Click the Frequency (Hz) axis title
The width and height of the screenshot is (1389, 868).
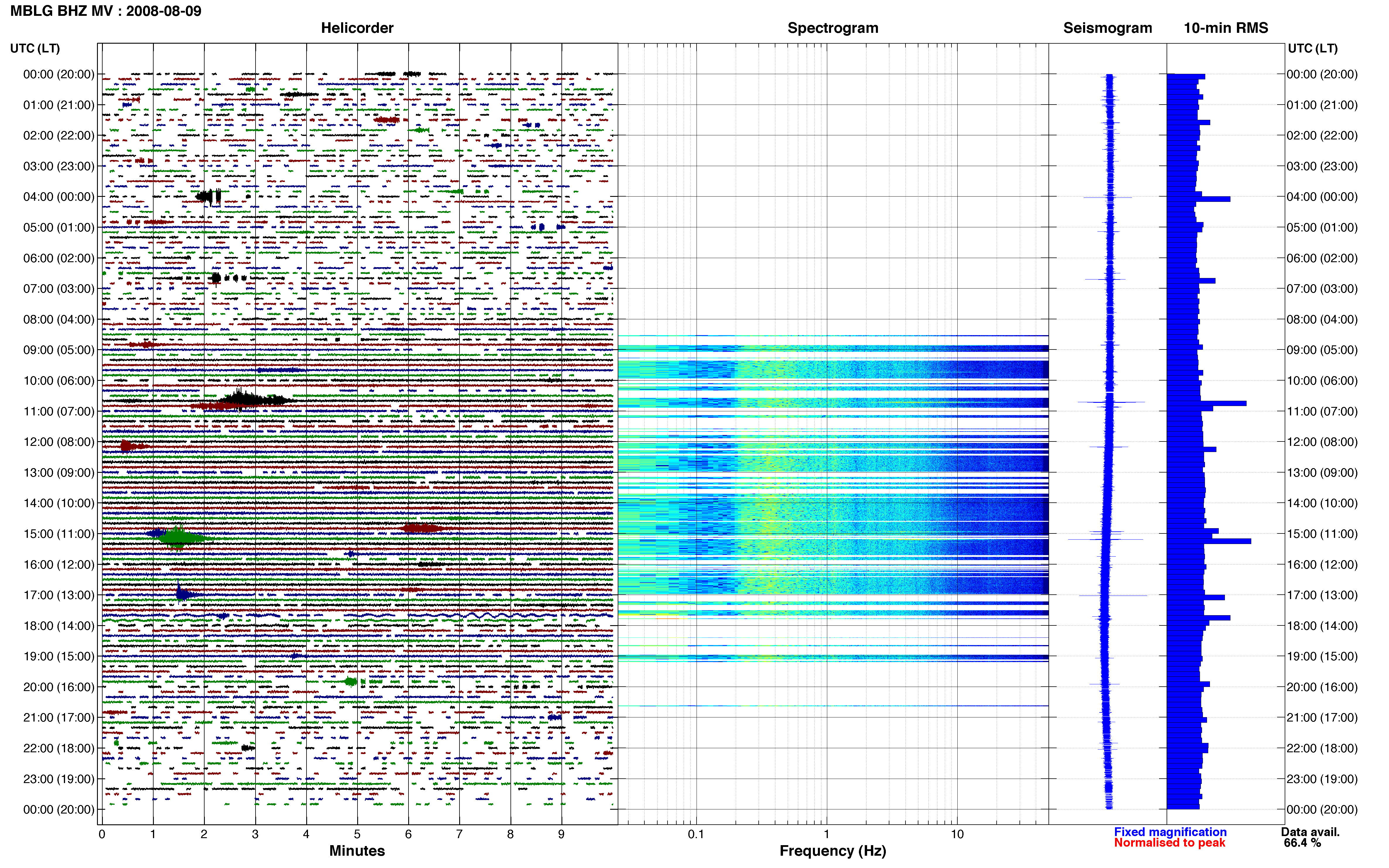pos(833,851)
